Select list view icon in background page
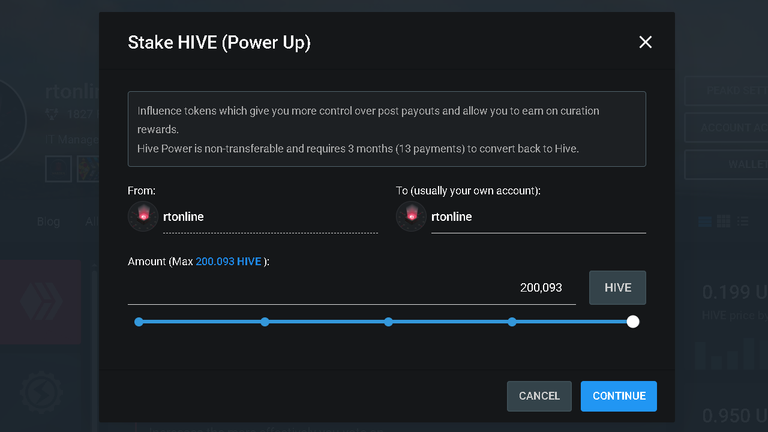Image resolution: width=768 pixels, height=432 pixels. coord(705,221)
